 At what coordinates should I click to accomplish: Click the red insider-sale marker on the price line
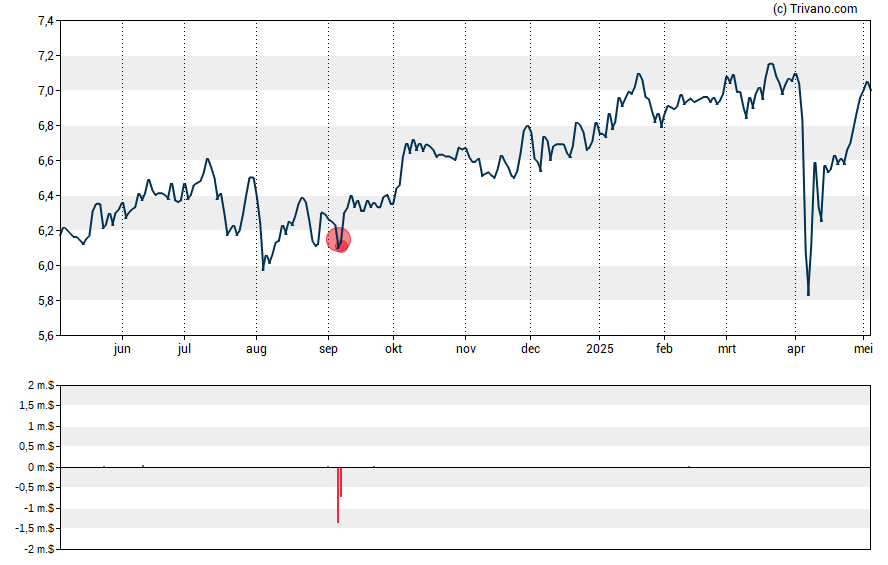pos(339,240)
